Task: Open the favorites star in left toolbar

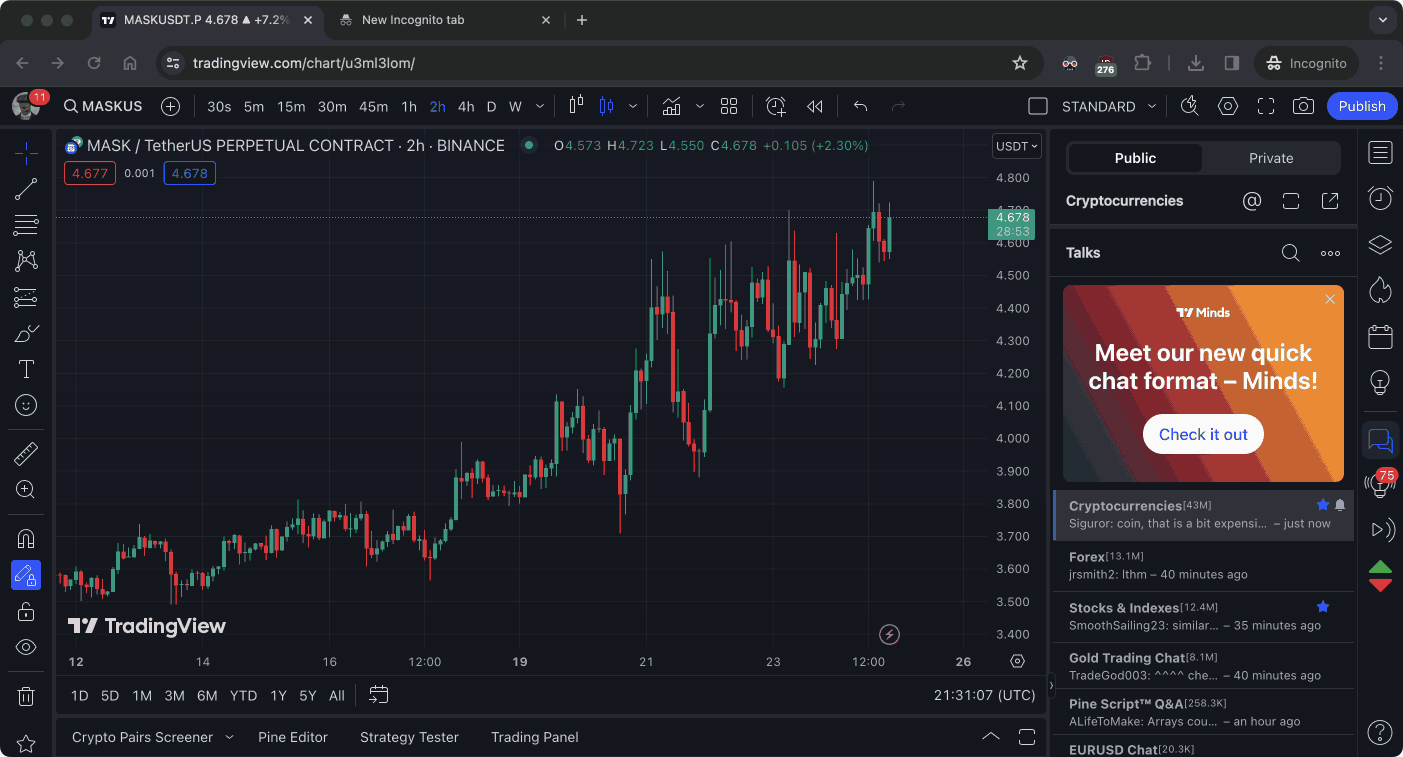Action: [x=26, y=744]
